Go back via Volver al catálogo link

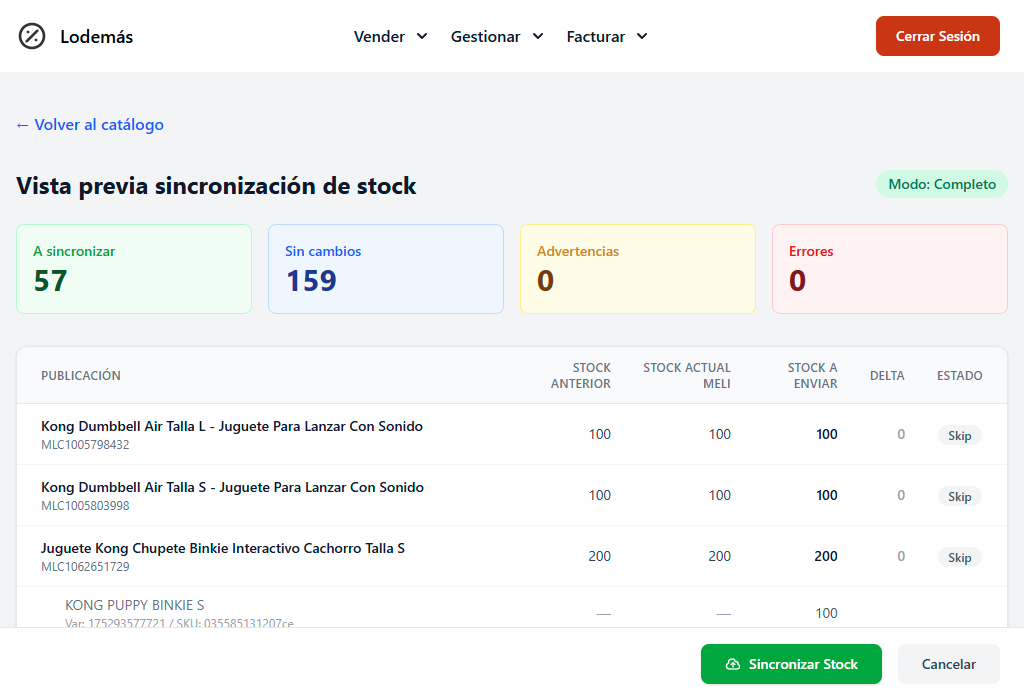[90, 125]
